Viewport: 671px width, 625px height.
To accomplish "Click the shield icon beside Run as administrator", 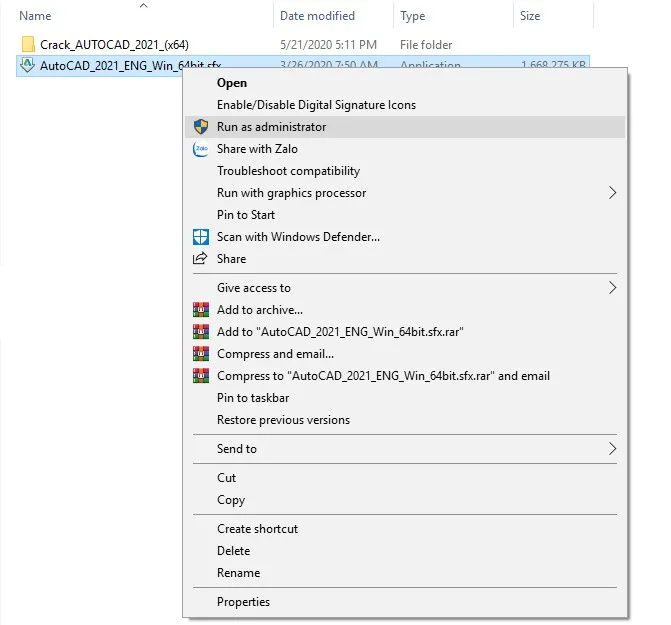I will 199,127.
